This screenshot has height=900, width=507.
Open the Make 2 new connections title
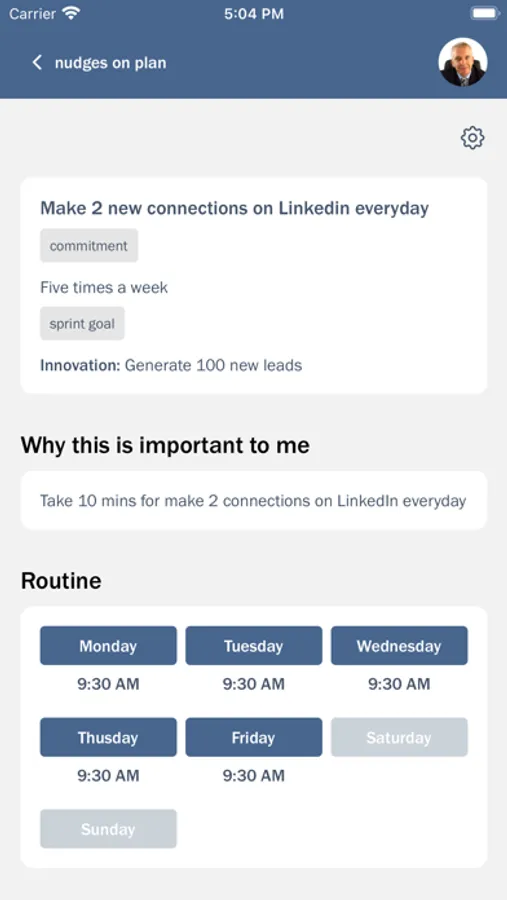click(x=234, y=208)
